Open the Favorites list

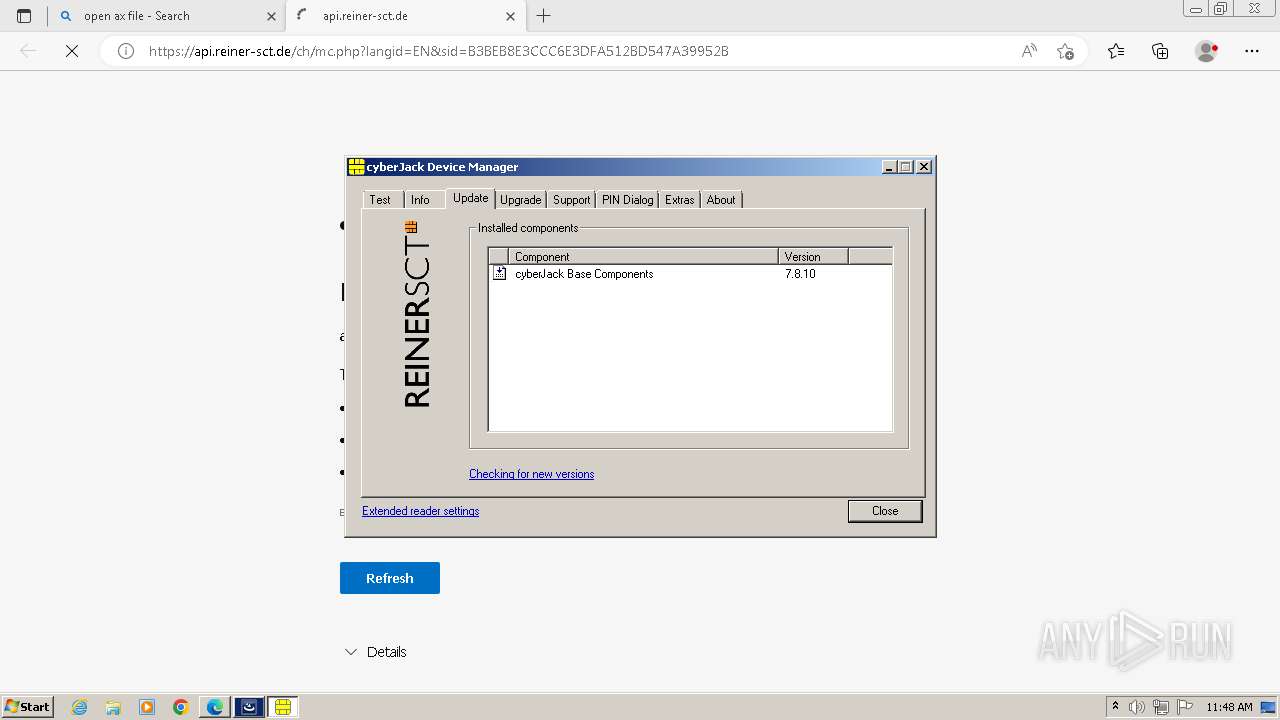coord(1116,51)
